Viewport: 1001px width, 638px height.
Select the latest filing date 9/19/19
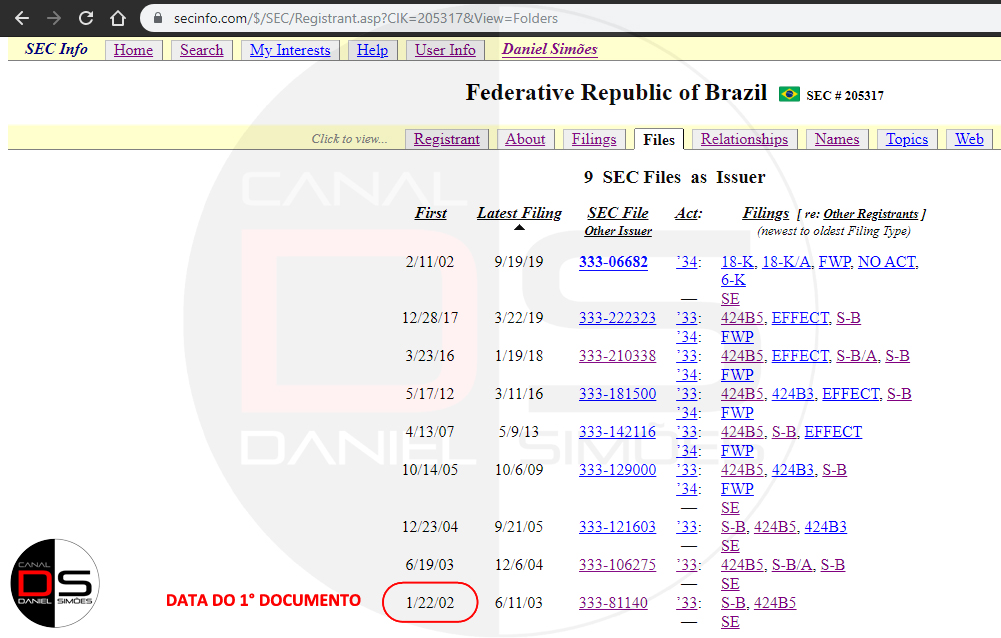pos(519,262)
